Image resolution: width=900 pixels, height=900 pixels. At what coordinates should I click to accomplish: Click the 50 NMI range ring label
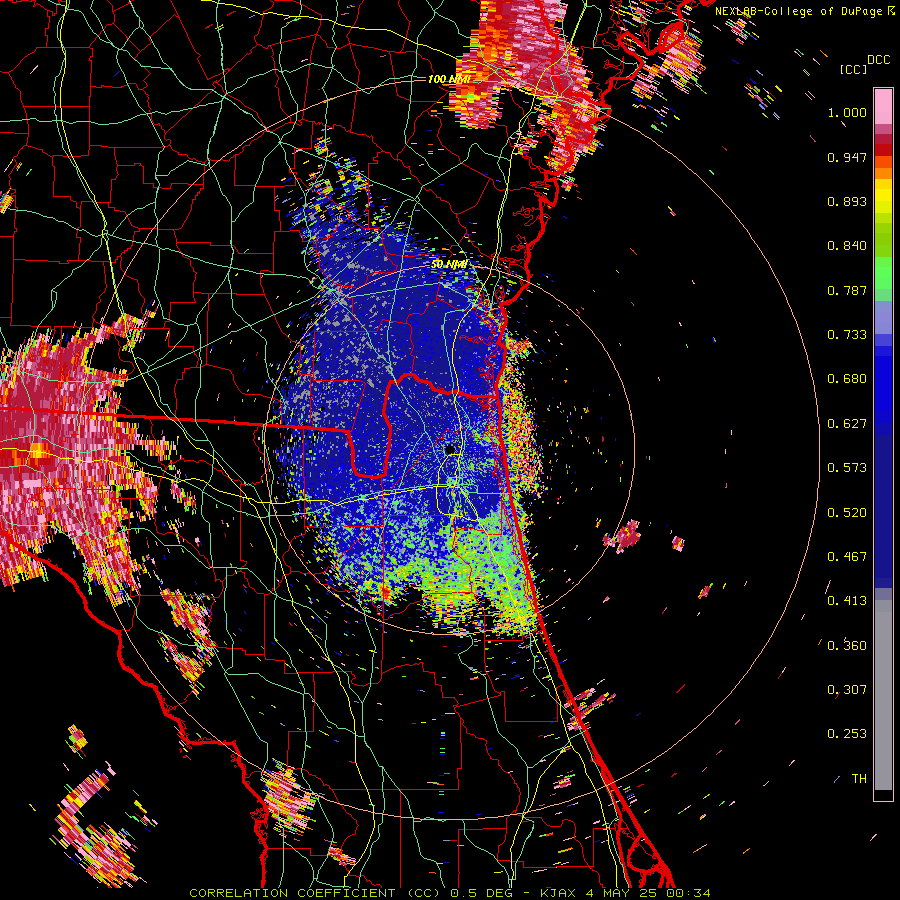(x=449, y=264)
